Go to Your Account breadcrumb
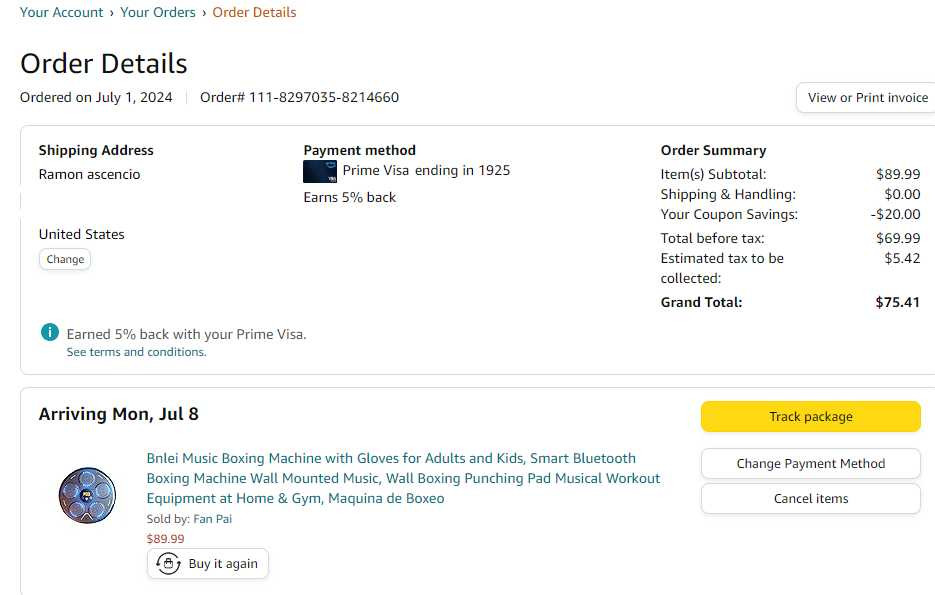Viewport: 935px width, 595px height. click(61, 12)
